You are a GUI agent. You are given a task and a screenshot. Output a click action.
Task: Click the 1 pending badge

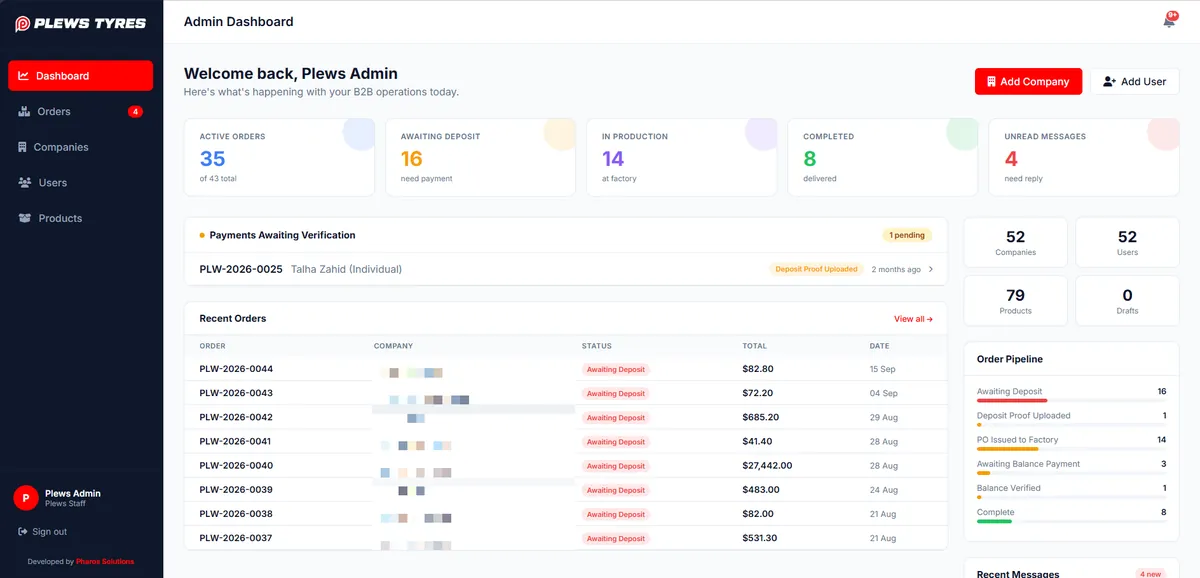[907, 235]
